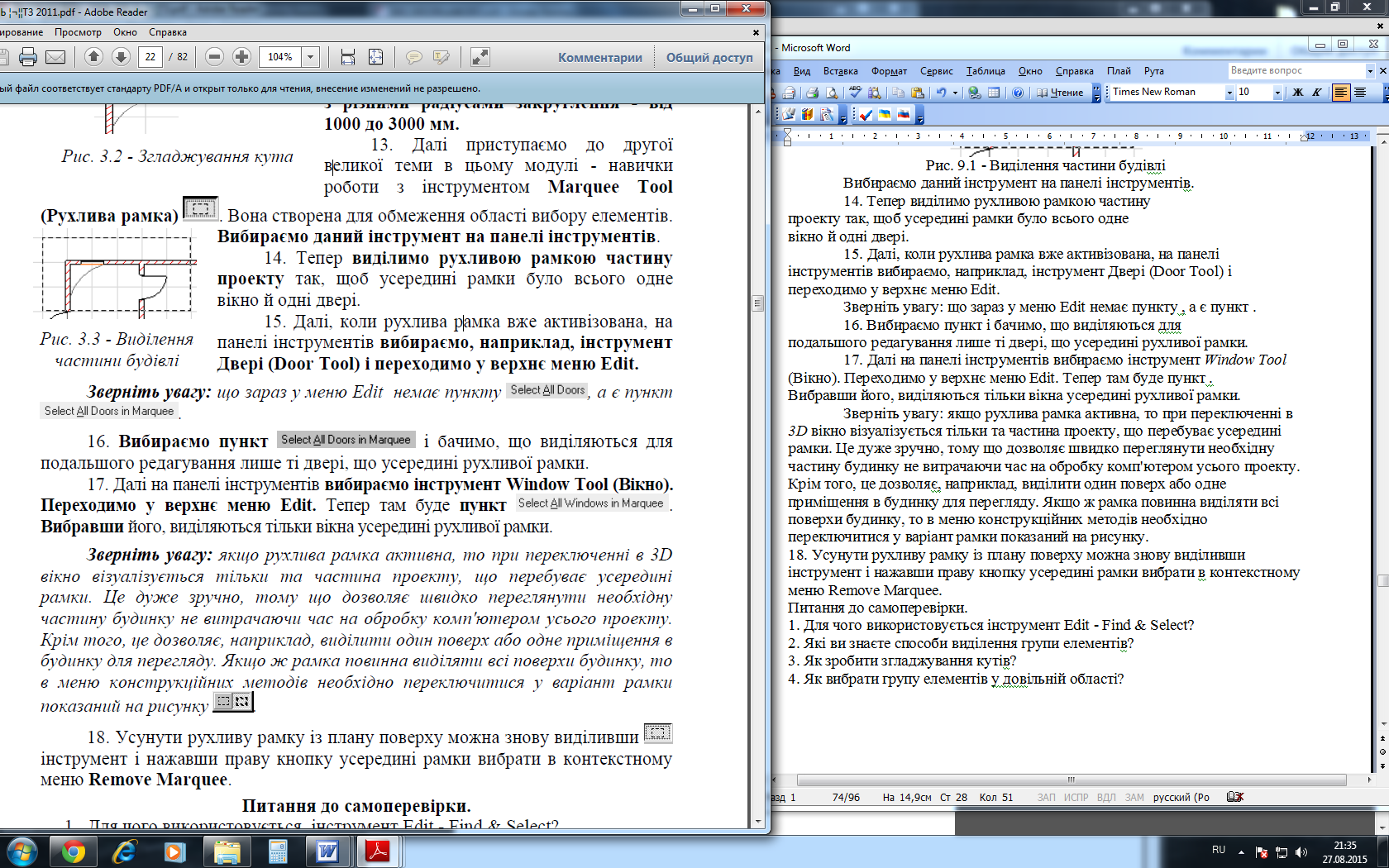Toggle ВДЛ extend selection indicator
This screenshot has height=868, width=1389.
(x=1106, y=798)
